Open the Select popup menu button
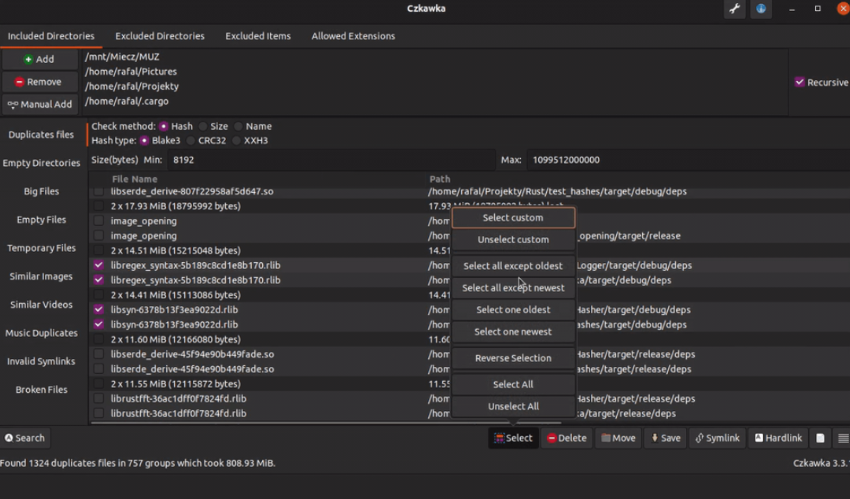This screenshot has width=850, height=499. point(513,438)
